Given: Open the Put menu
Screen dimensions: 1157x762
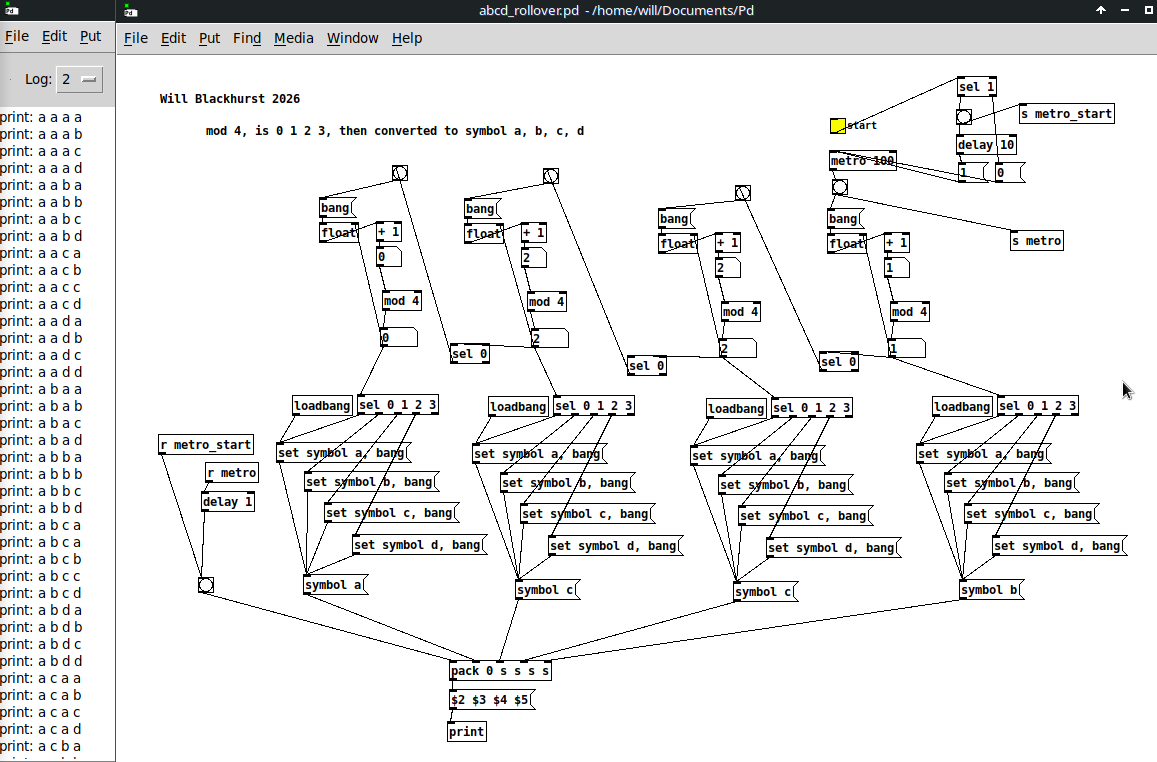Looking at the screenshot, I should (x=209, y=38).
